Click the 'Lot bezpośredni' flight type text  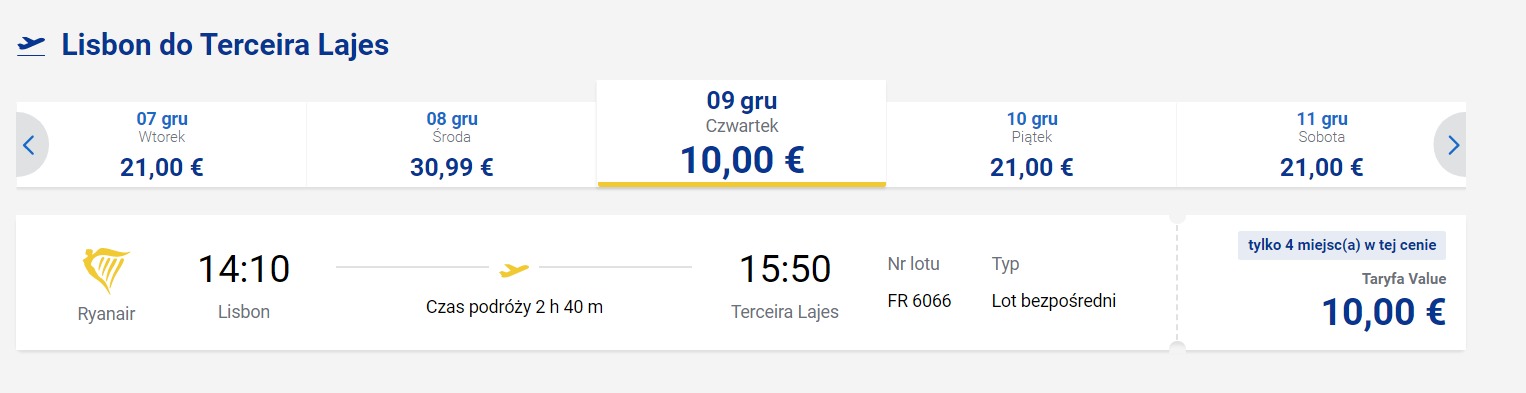pos(1054,300)
